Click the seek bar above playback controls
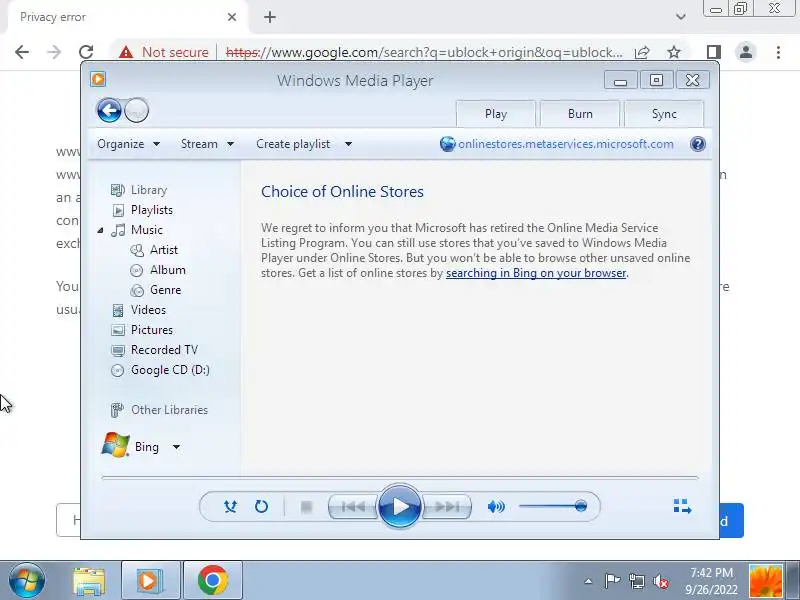 [399, 478]
